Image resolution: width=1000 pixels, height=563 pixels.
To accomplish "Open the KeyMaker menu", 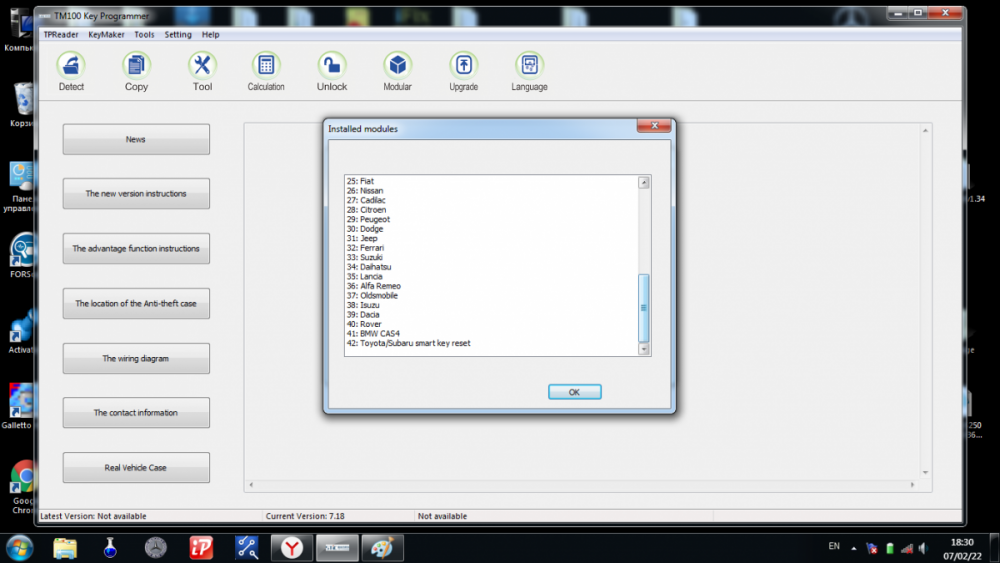I will 106,34.
